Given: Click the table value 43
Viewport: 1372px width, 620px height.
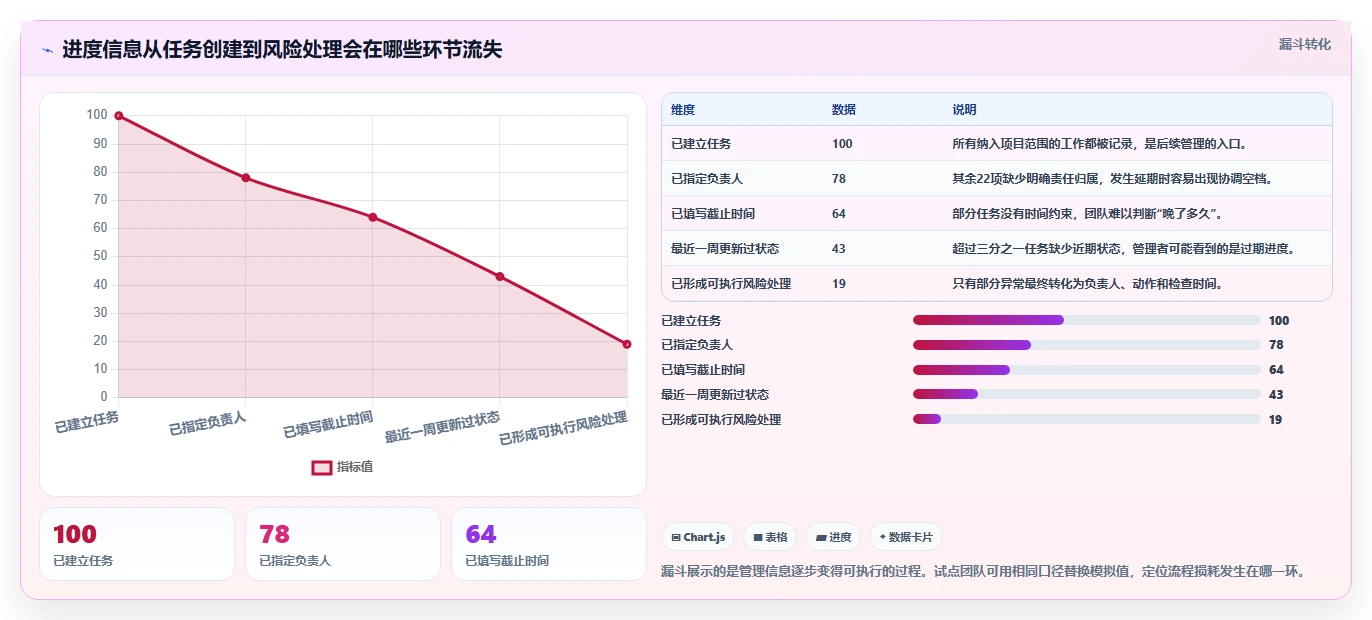Looking at the screenshot, I should [x=839, y=249].
